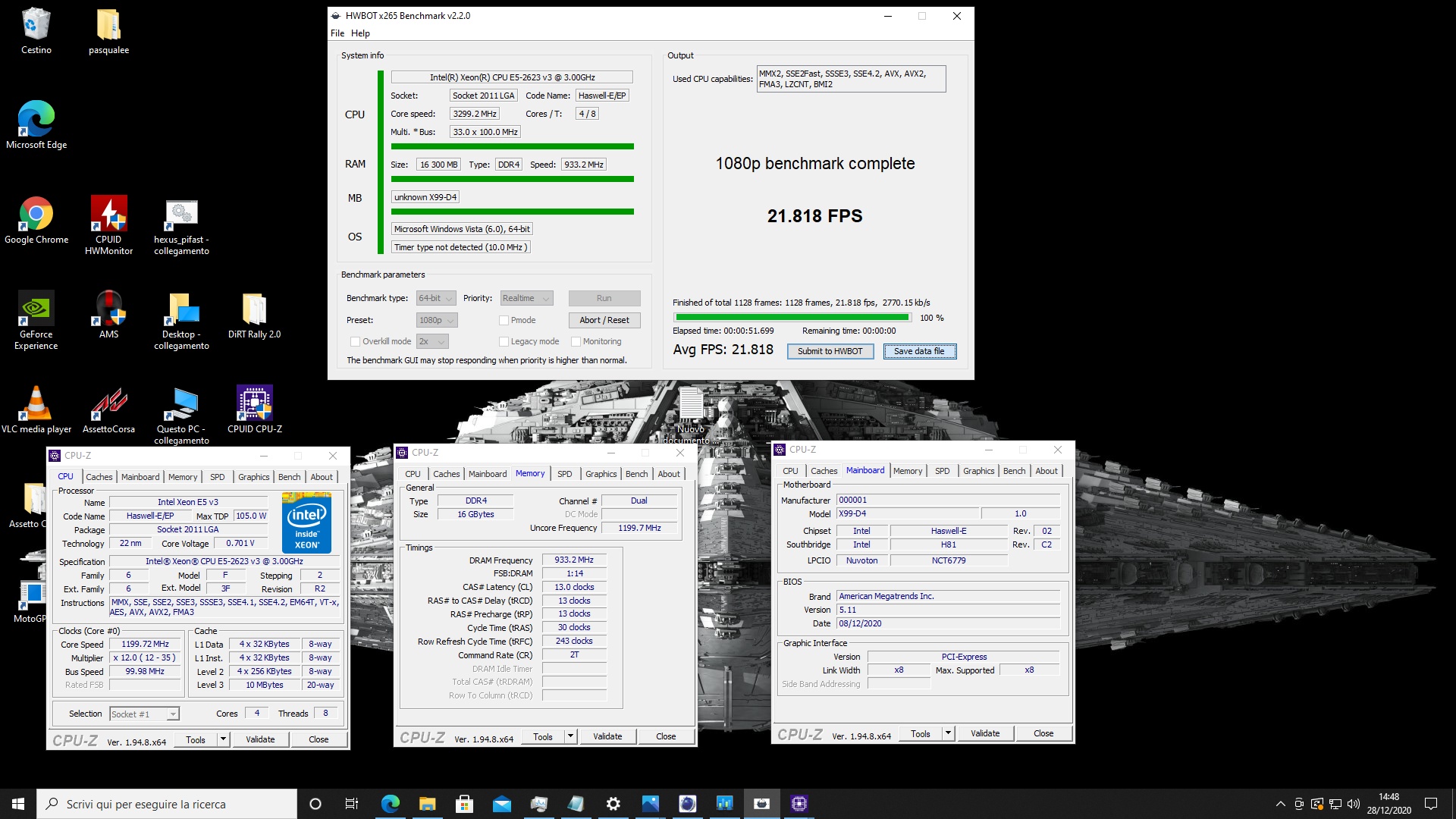Toggle the Legacy mode checkbox

[x=504, y=341]
